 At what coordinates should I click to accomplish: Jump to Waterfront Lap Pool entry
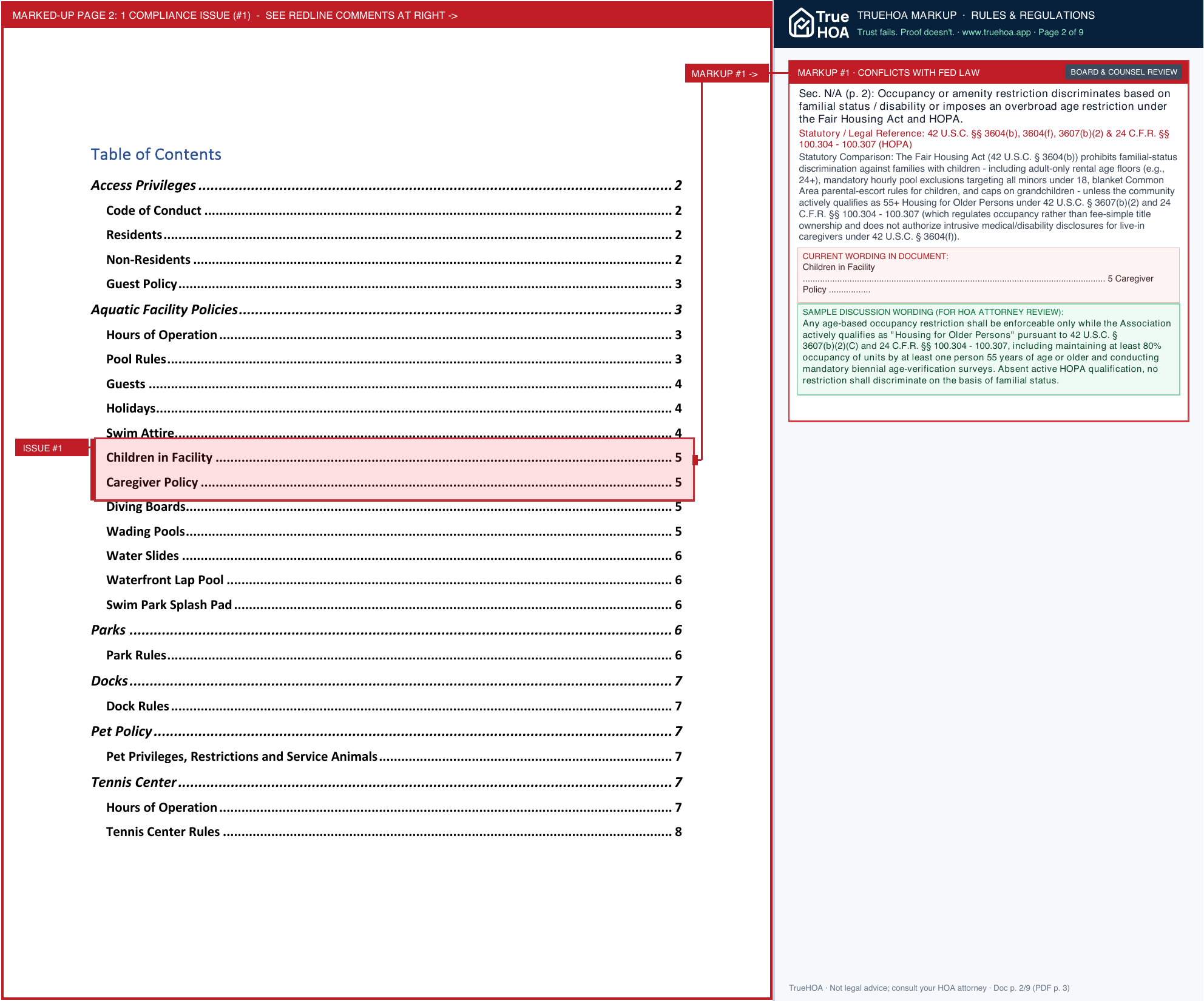[x=394, y=580]
